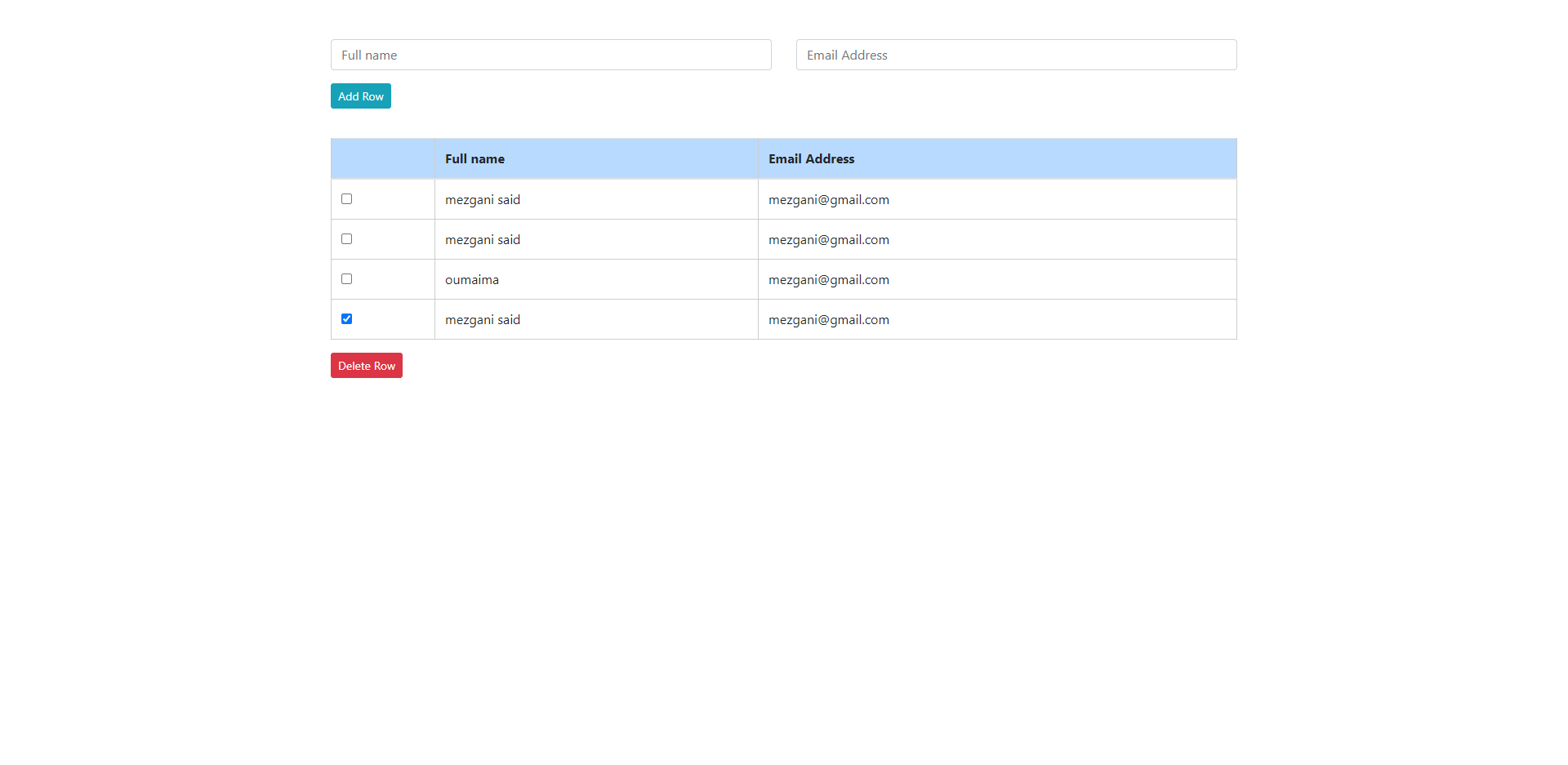The image size is (1568, 765).
Task: Focus the Email Address input field
Action: (x=1016, y=55)
